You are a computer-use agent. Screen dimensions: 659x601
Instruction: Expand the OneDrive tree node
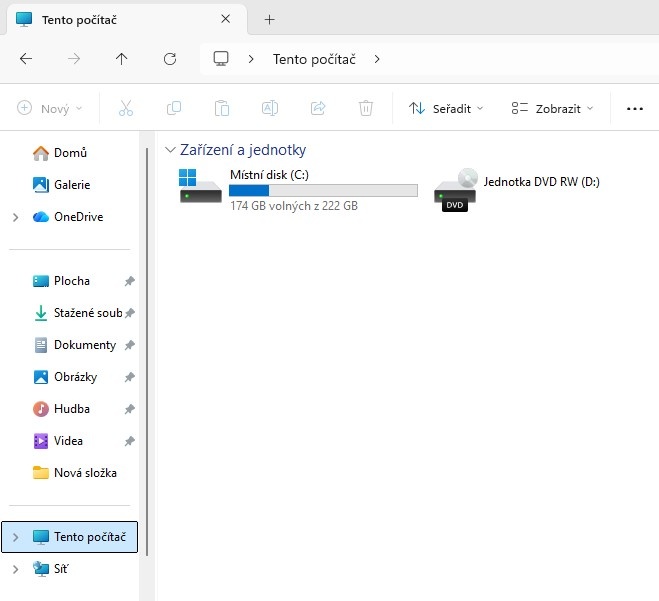(x=16, y=217)
